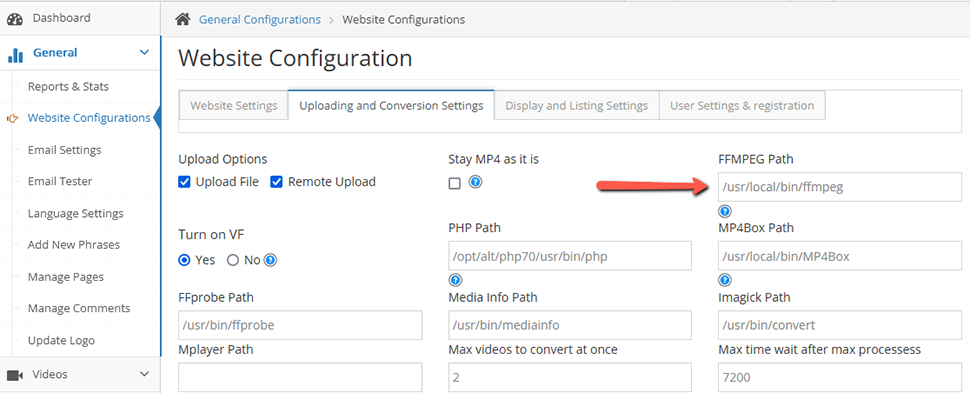Switch to Display and Listing Settings tab
This screenshot has height=393, width=970.
(577, 106)
